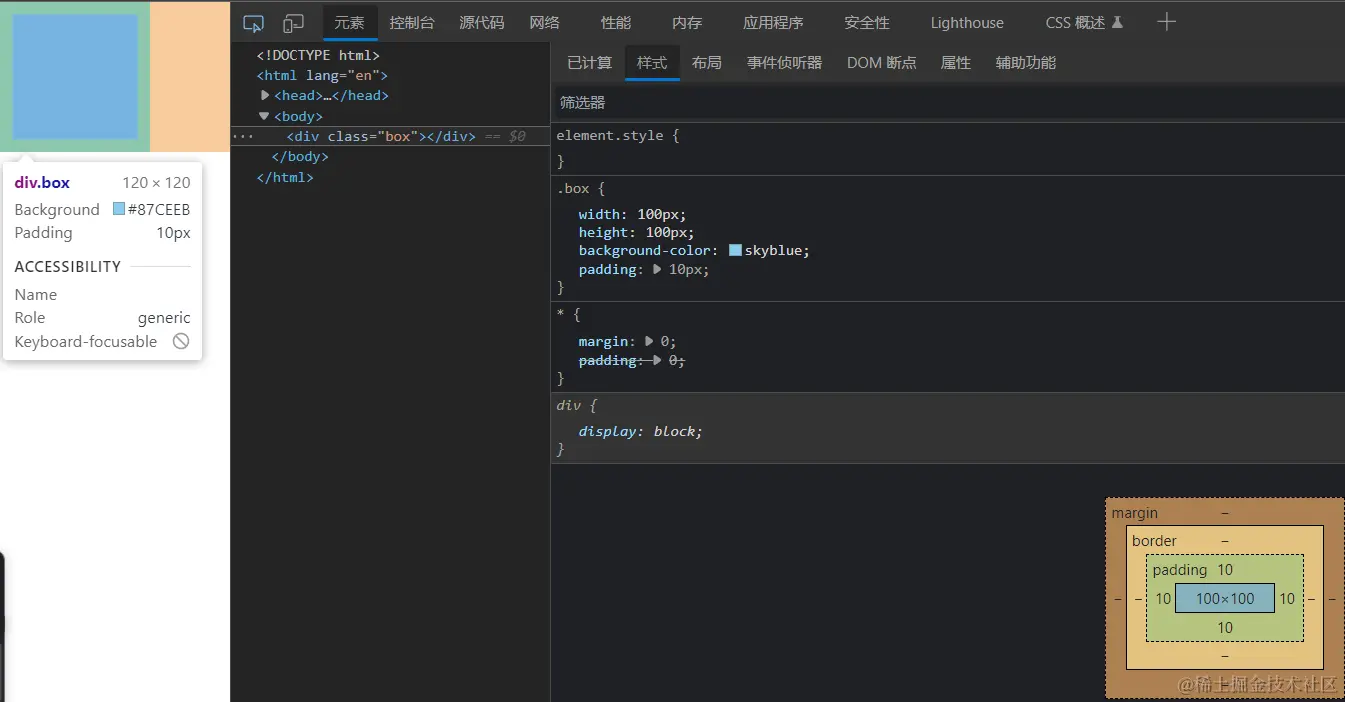Click the display: block declaration
This screenshot has height=702, width=1345.
click(640, 431)
